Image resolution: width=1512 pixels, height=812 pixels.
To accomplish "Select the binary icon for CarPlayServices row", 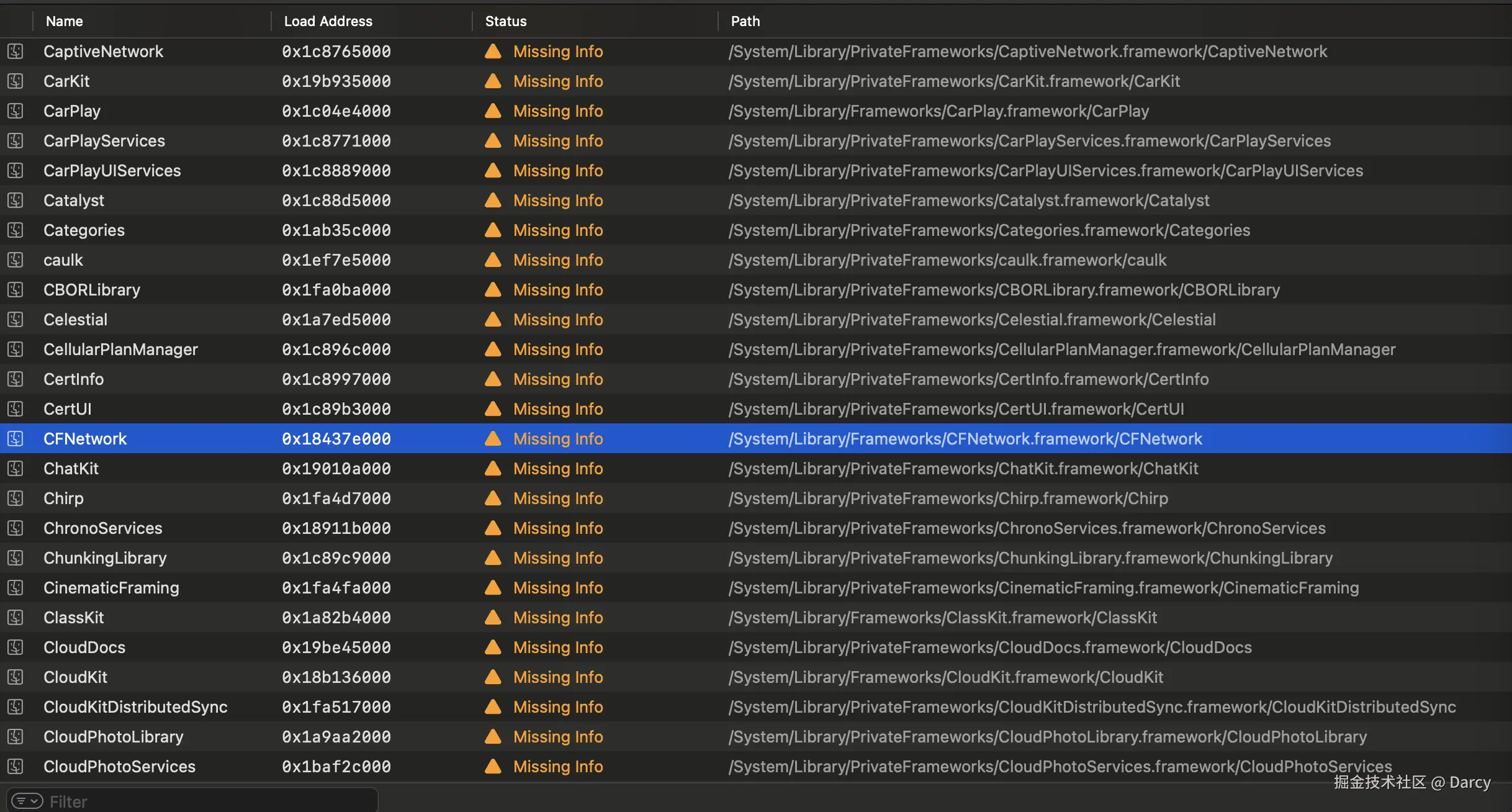I will [x=16, y=140].
